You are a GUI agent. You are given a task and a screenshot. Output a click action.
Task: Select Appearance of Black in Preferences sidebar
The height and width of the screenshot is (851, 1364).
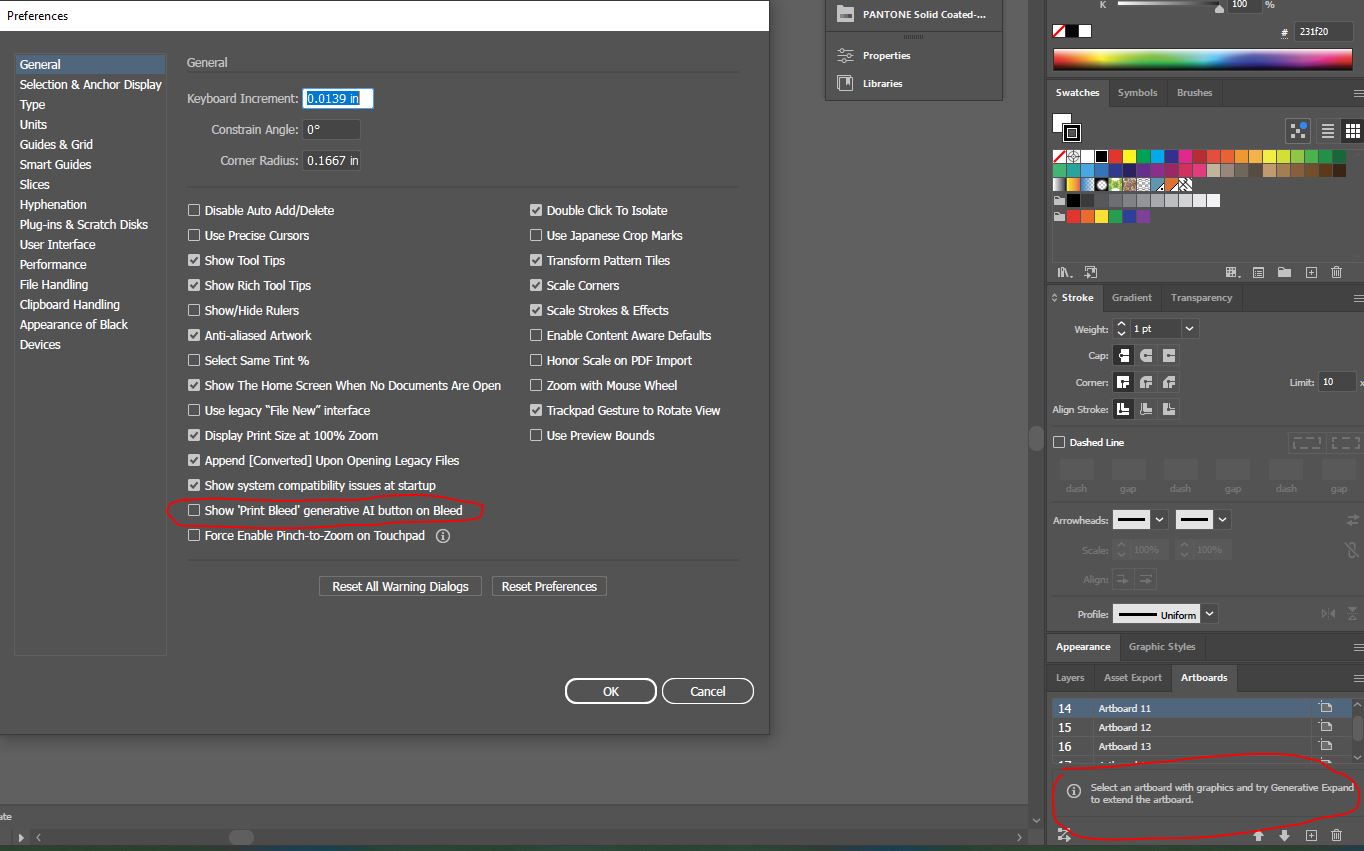coord(73,324)
